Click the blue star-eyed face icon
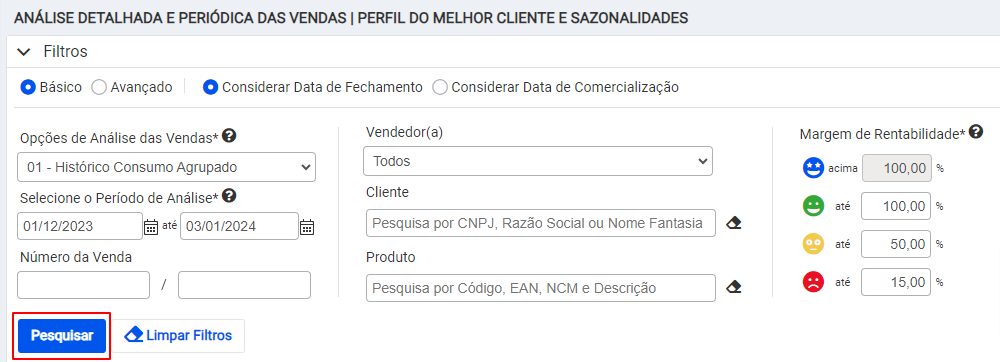 pos(813,169)
